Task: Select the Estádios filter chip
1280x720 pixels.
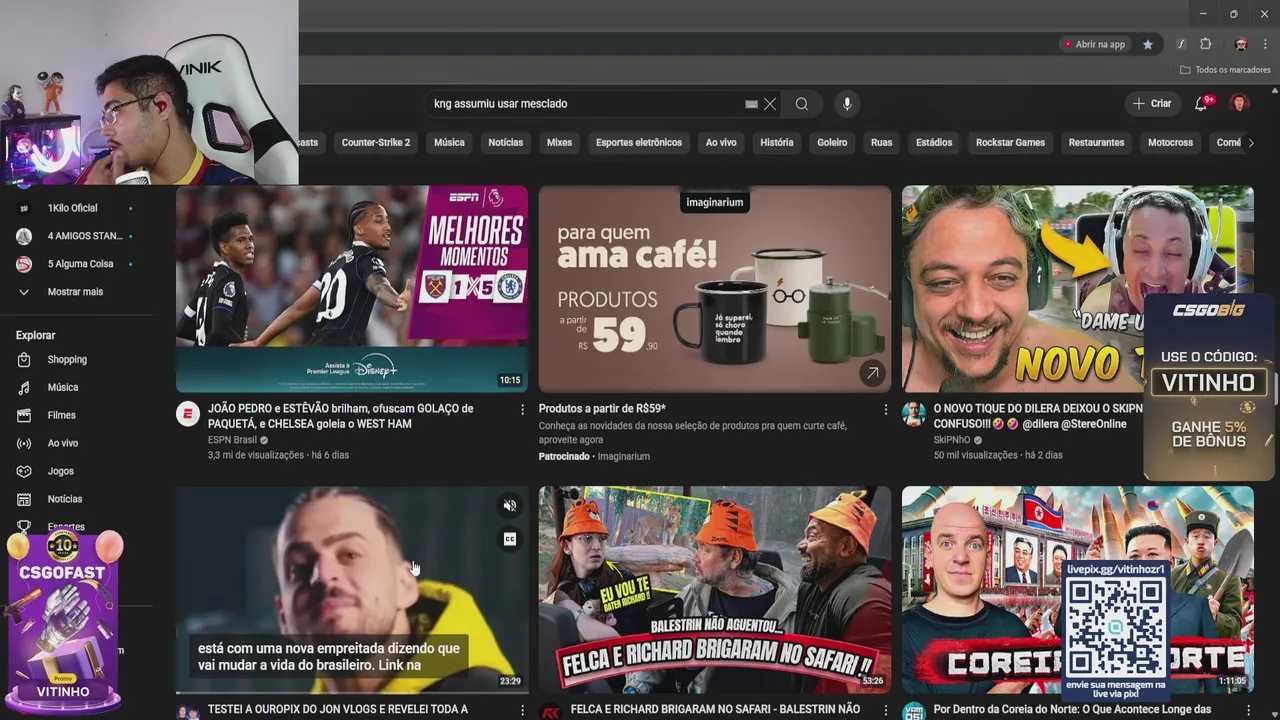Action: point(934,143)
